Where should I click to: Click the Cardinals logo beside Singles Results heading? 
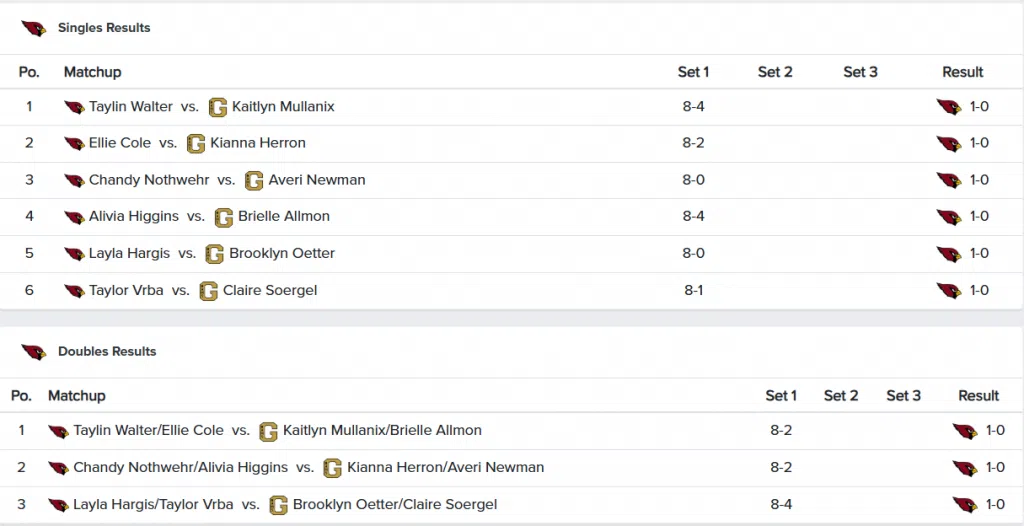[x=34, y=28]
